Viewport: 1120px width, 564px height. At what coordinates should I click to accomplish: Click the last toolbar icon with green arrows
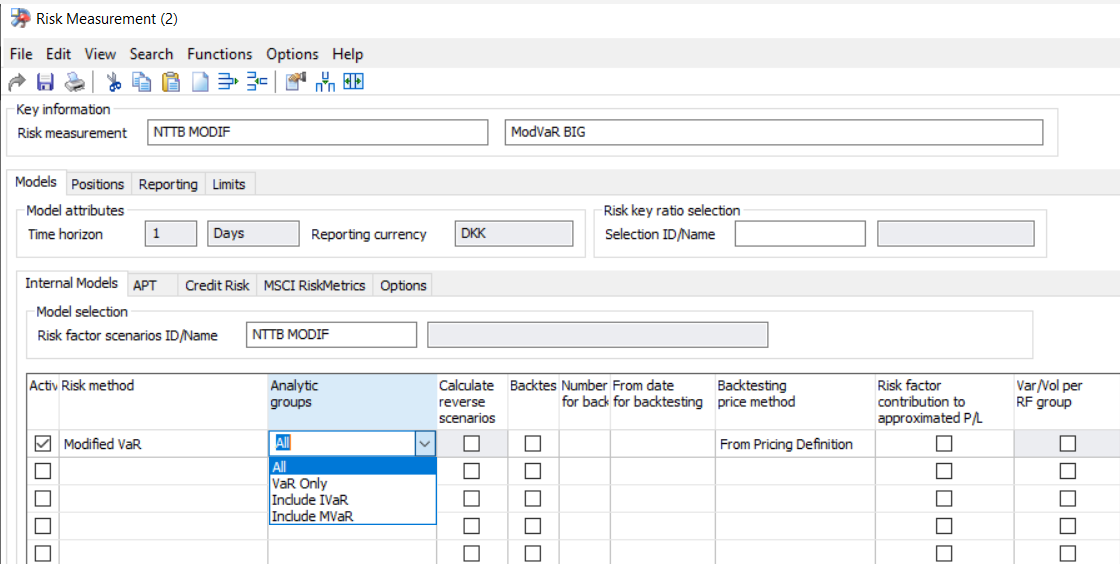[x=353, y=82]
